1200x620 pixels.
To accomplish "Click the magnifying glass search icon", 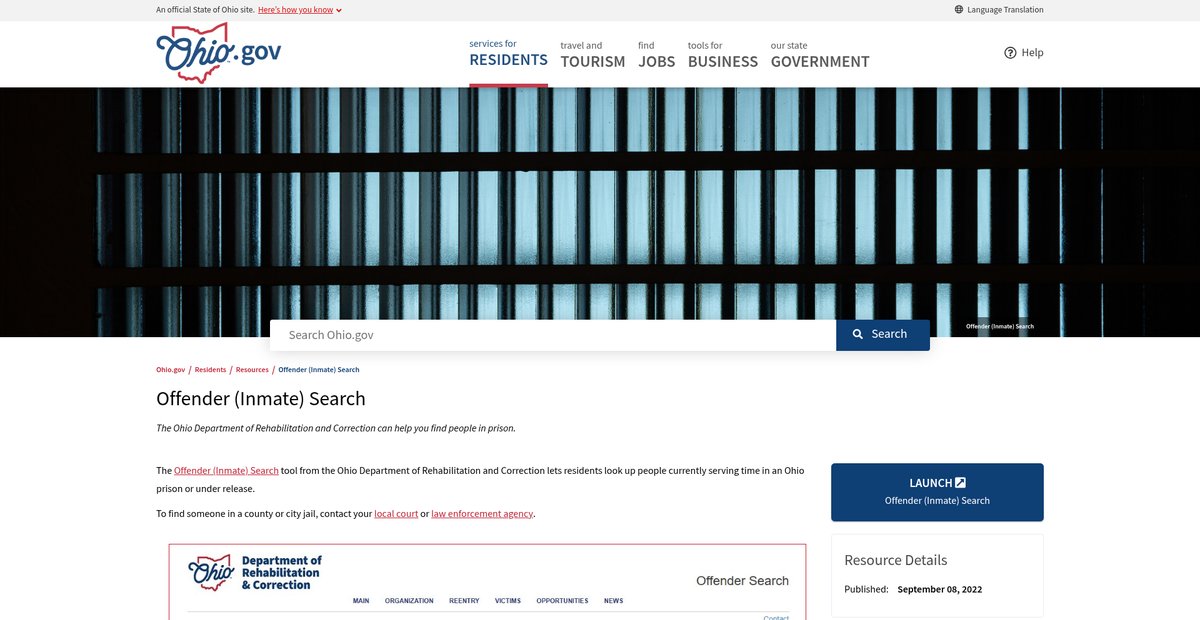I will click(858, 335).
